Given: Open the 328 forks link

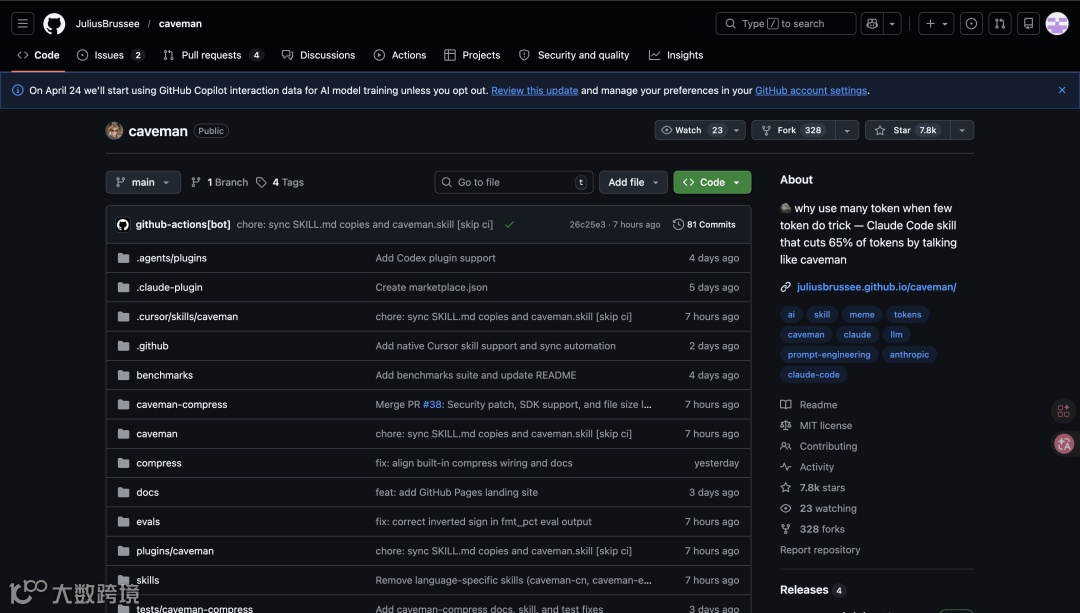Looking at the screenshot, I should [x=813, y=528].
